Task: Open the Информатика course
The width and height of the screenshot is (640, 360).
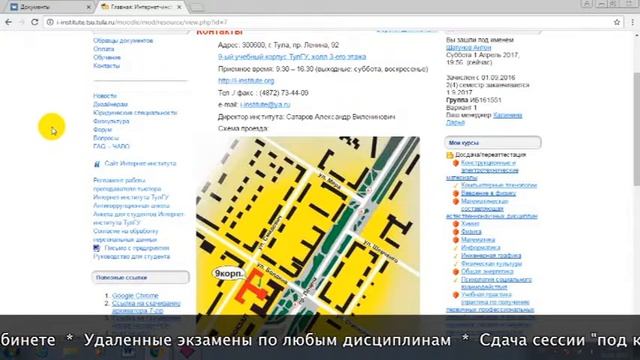Action: [x=480, y=248]
